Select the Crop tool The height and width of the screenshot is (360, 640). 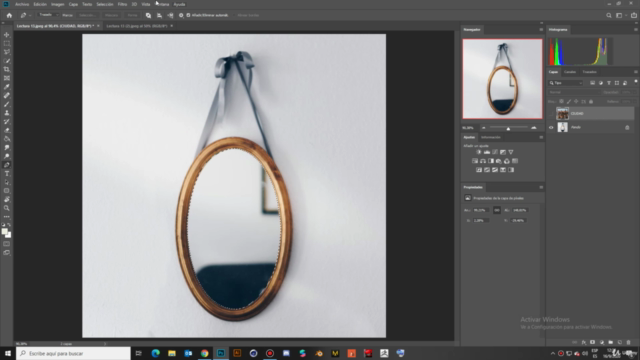[x=7, y=69]
